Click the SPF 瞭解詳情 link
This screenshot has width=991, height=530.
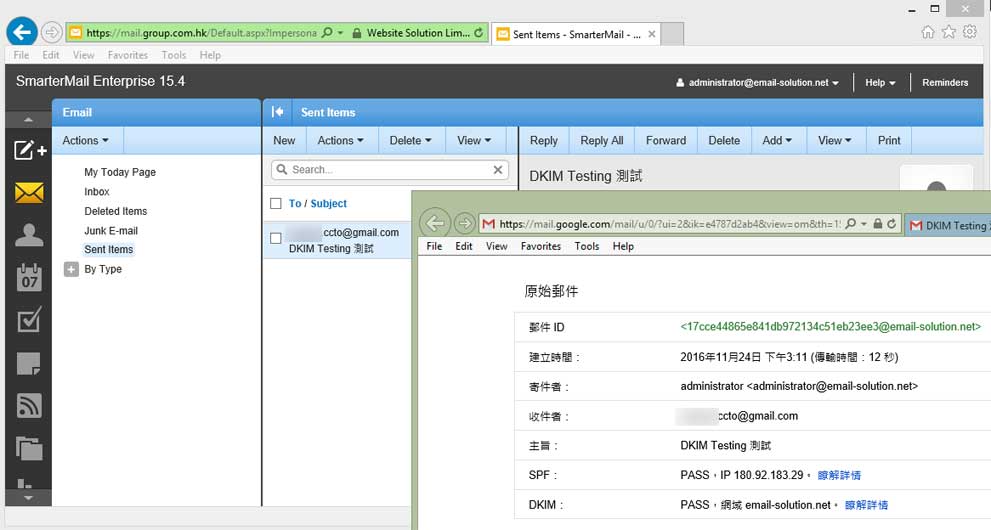pyautogui.click(x=839, y=475)
